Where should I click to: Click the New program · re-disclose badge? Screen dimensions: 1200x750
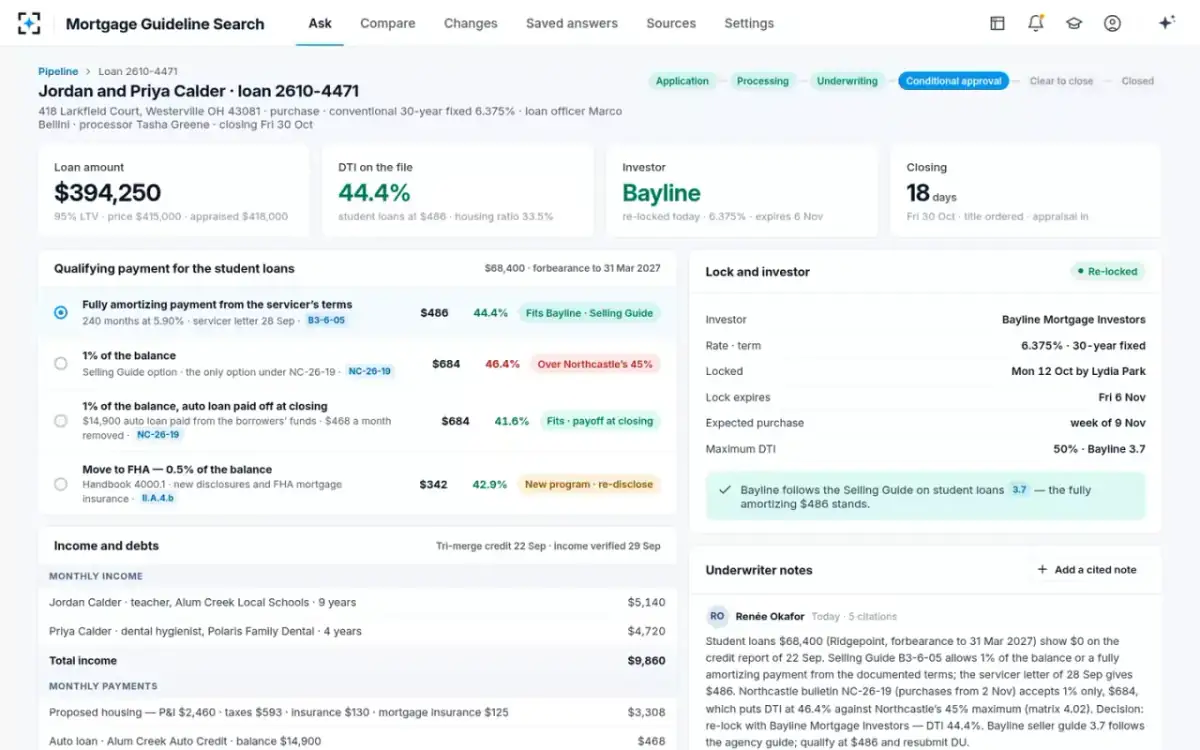pos(589,484)
